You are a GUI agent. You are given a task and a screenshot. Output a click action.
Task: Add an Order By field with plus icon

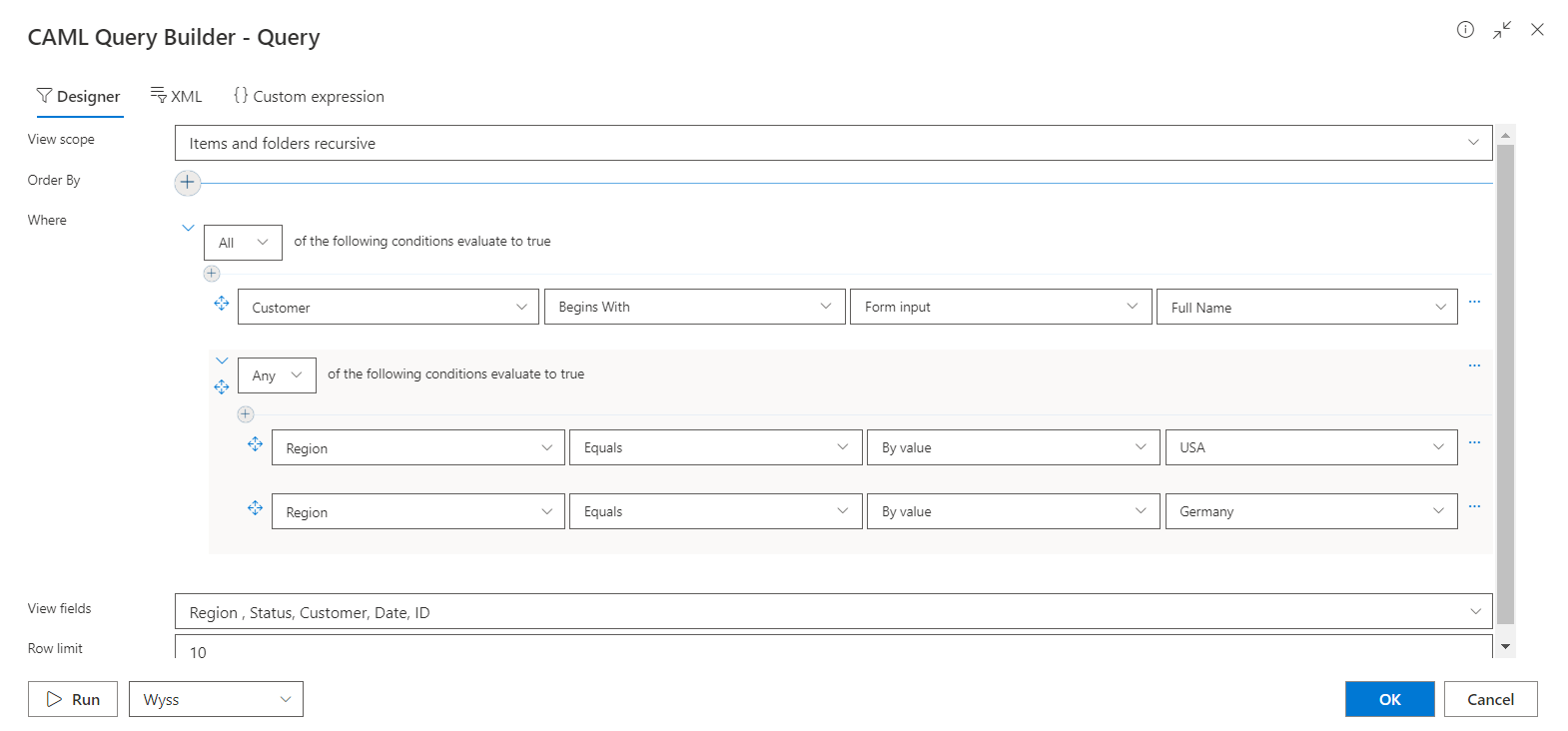point(188,183)
